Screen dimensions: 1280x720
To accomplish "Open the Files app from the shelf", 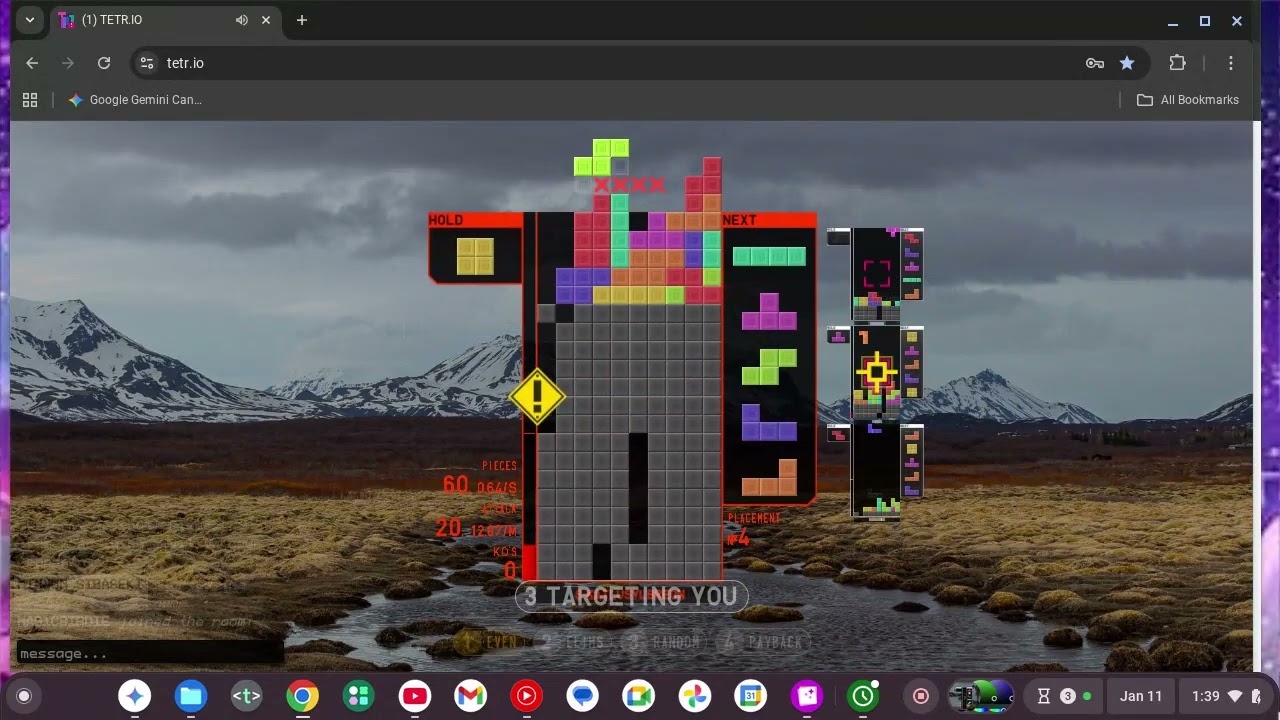I will pyautogui.click(x=191, y=696).
